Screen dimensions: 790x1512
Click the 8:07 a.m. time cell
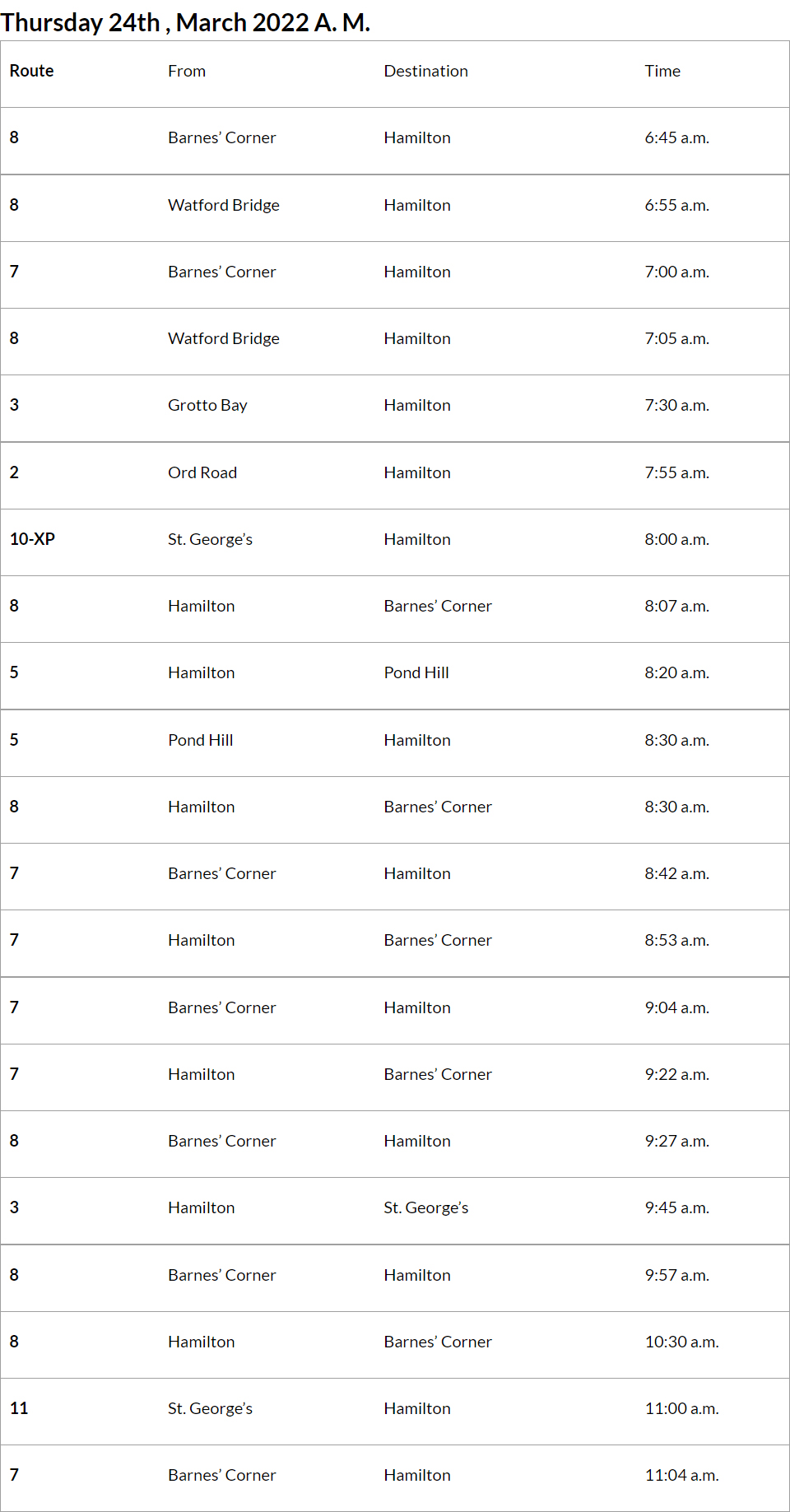click(x=676, y=607)
